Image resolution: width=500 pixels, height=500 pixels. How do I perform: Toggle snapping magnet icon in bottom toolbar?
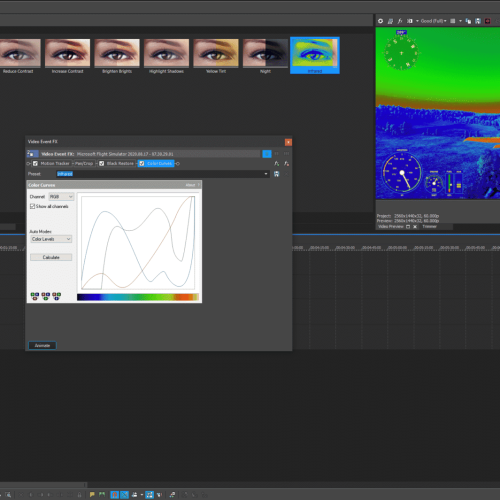click(x=114, y=495)
